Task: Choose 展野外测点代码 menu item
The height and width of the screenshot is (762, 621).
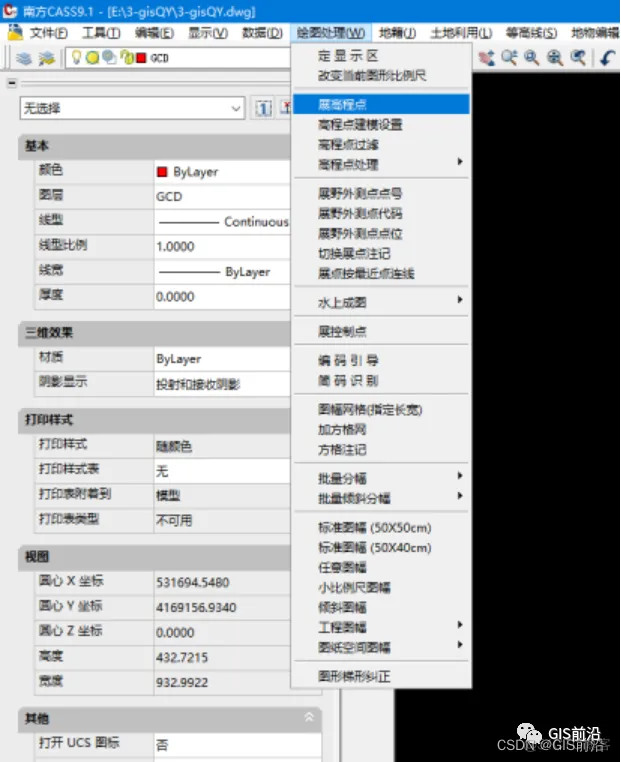Action: [381, 214]
